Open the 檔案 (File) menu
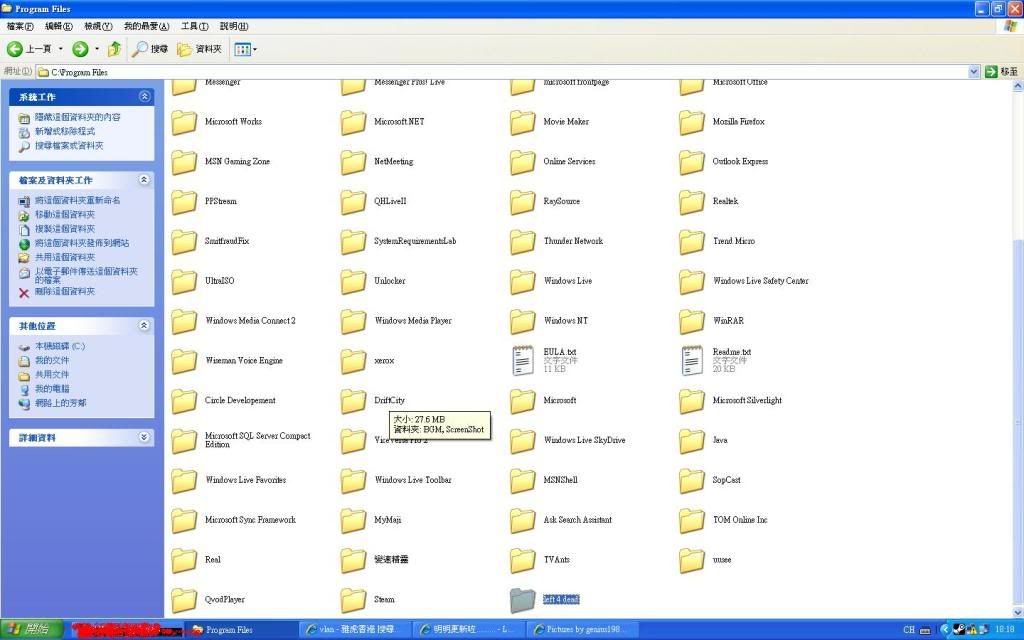The height and width of the screenshot is (640, 1024). [x=20, y=26]
